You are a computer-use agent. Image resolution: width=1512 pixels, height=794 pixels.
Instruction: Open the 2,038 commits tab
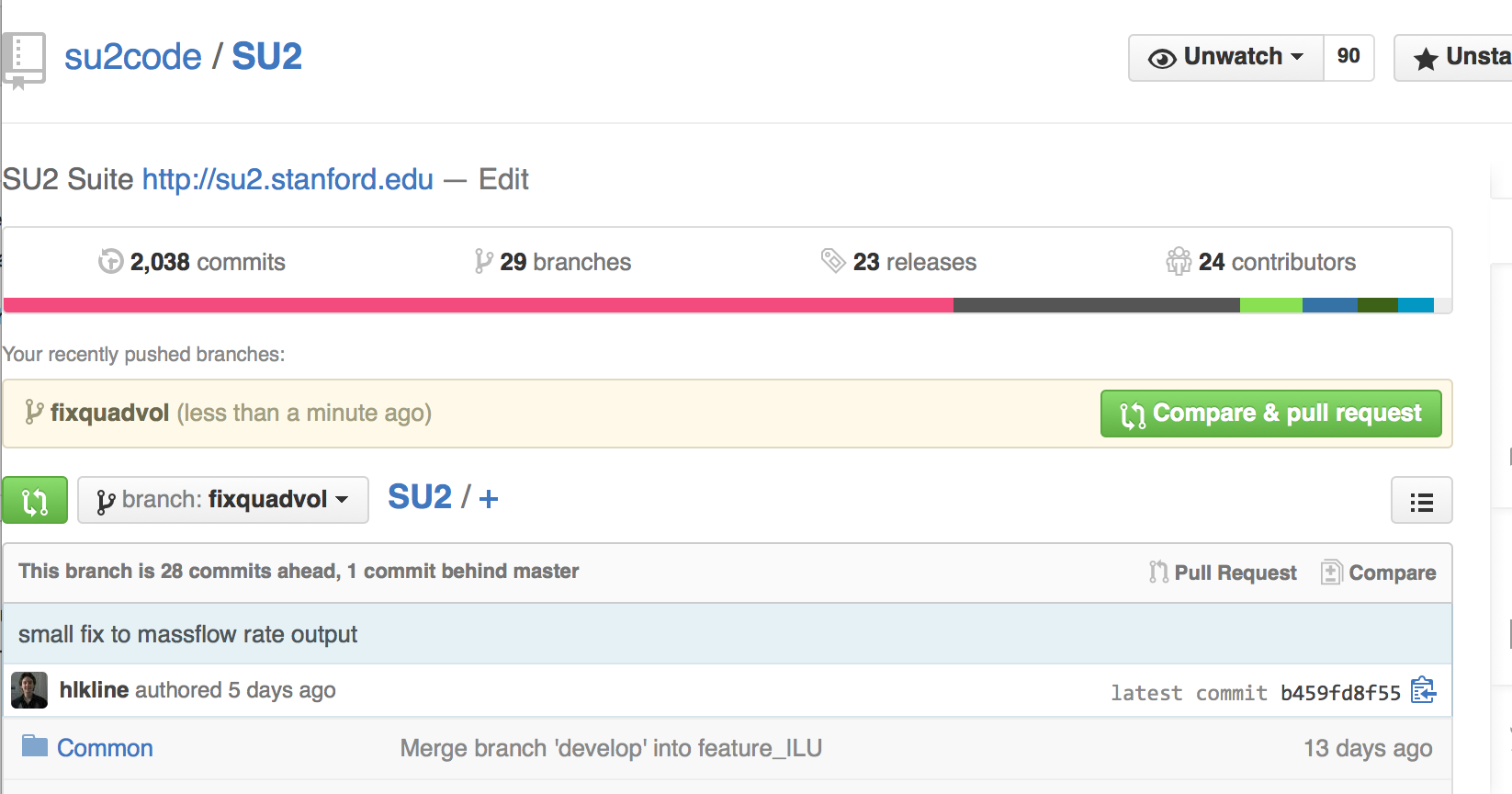tap(192, 262)
